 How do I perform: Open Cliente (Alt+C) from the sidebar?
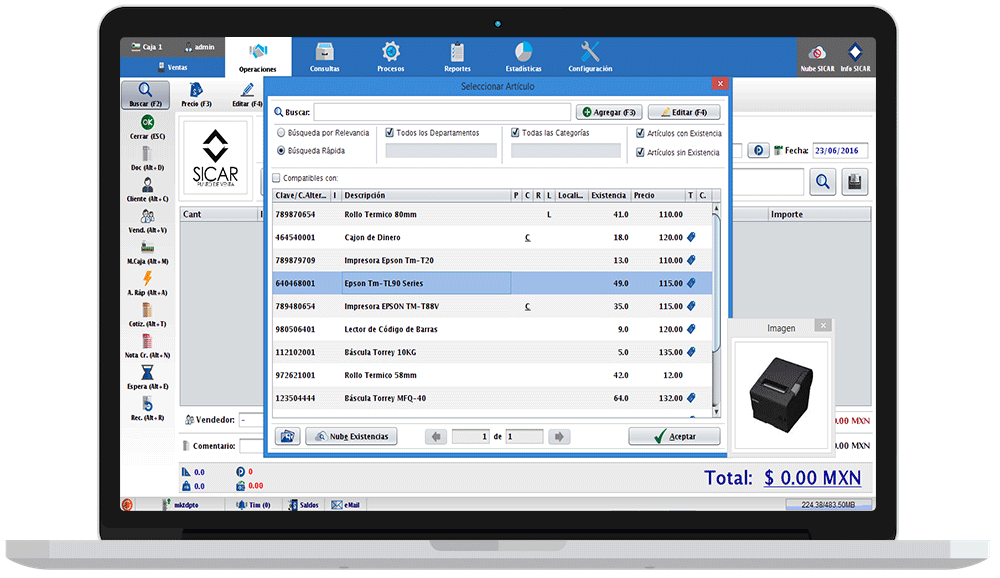coord(147,186)
